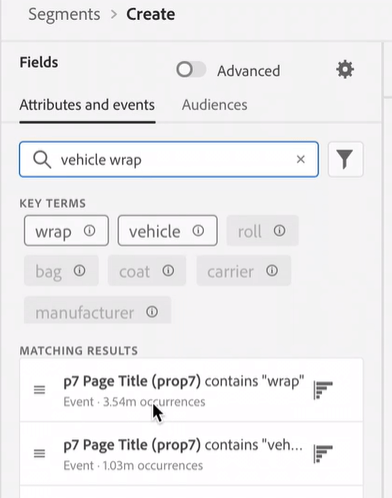
Task: Toggle the vehicle key term chip
Action: point(167,231)
